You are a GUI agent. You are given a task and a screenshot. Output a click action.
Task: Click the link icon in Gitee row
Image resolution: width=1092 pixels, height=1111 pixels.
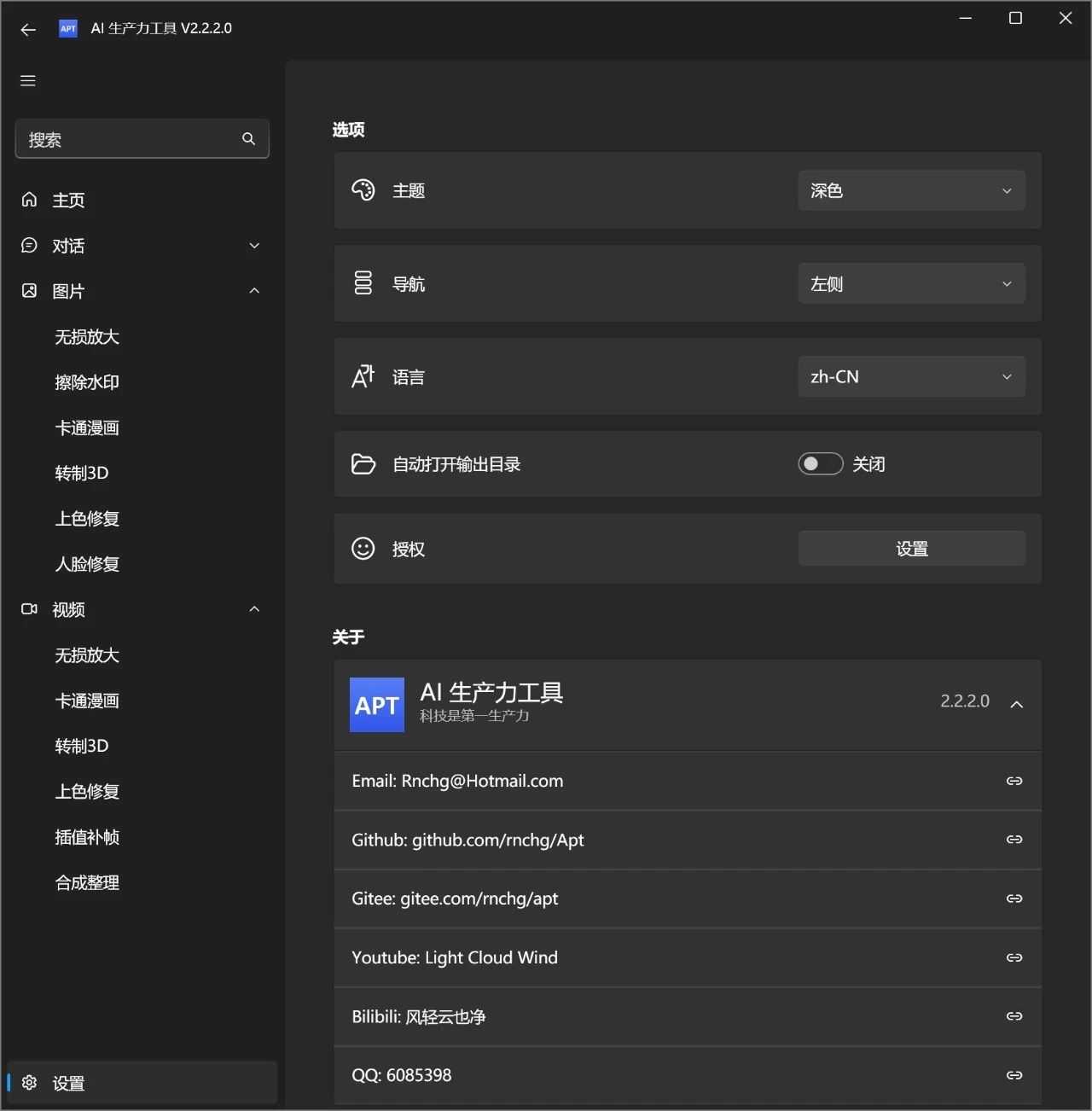(x=1014, y=899)
